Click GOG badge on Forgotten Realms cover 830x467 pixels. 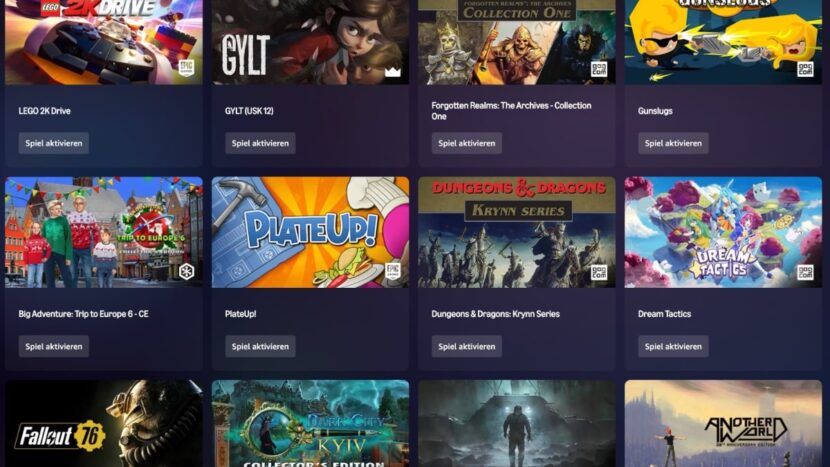(x=599, y=69)
